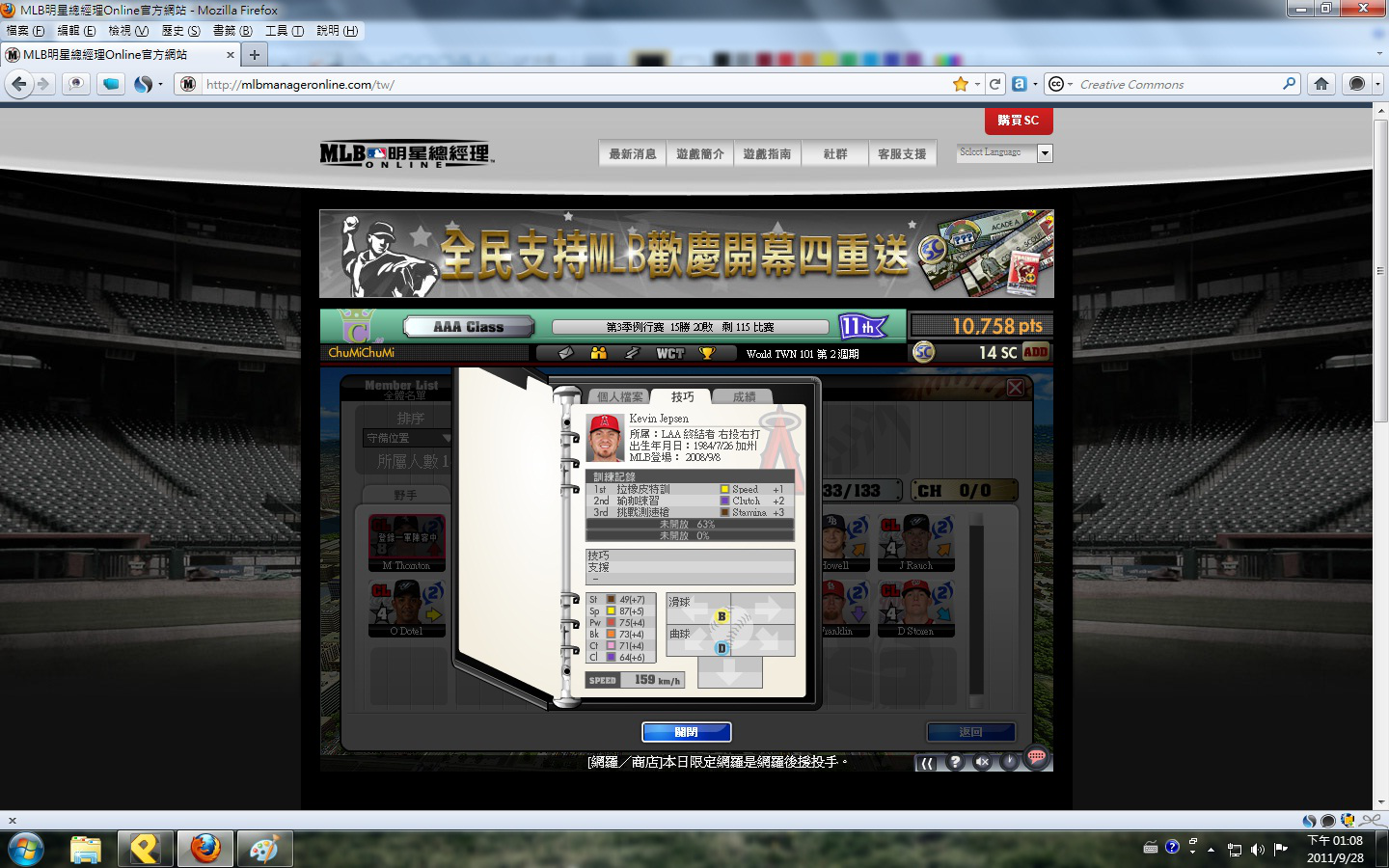Click the 購買SC red button
Viewport: 1389px width, 868px height.
click(x=1019, y=121)
